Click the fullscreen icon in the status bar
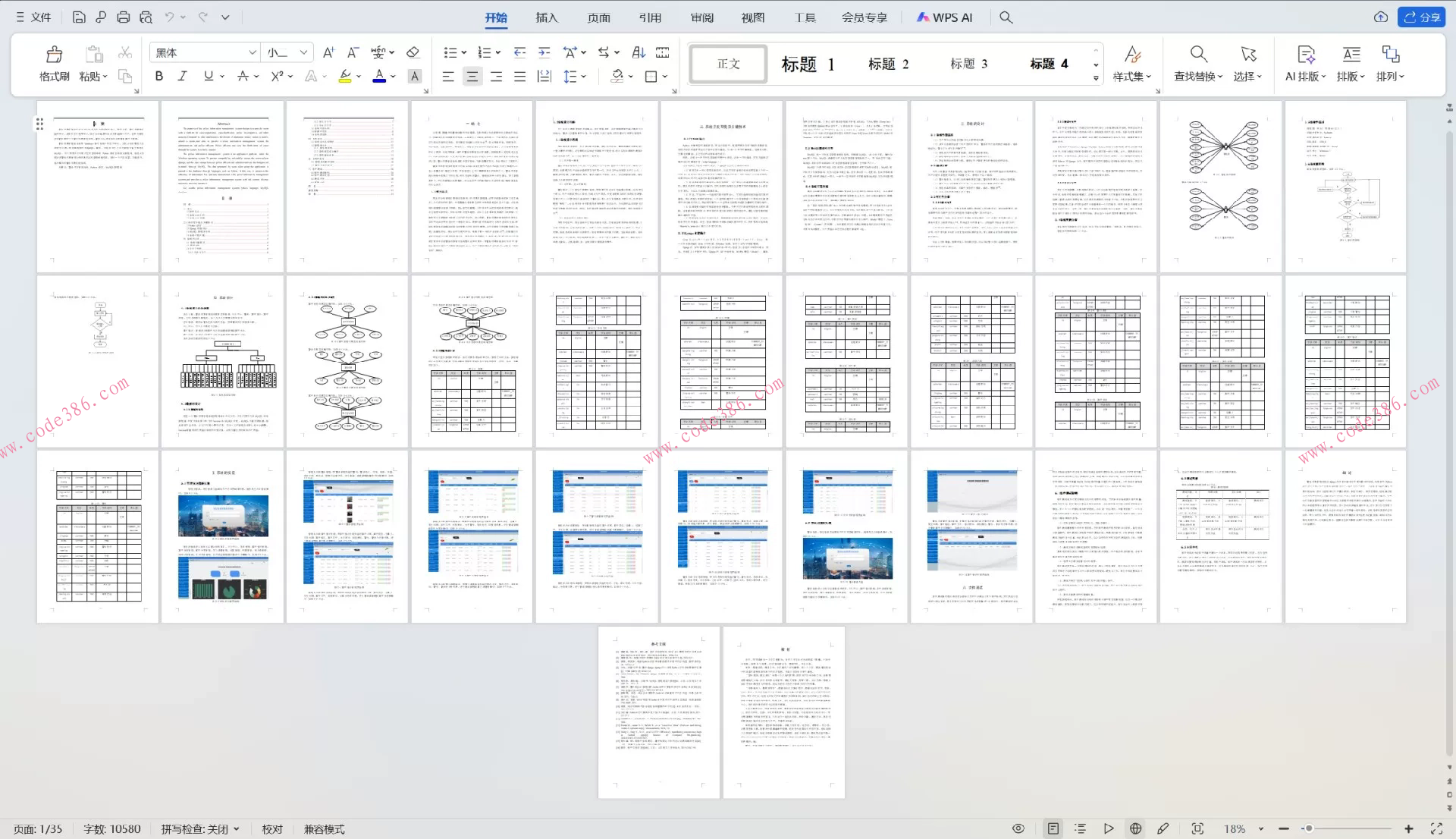 click(1436, 828)
